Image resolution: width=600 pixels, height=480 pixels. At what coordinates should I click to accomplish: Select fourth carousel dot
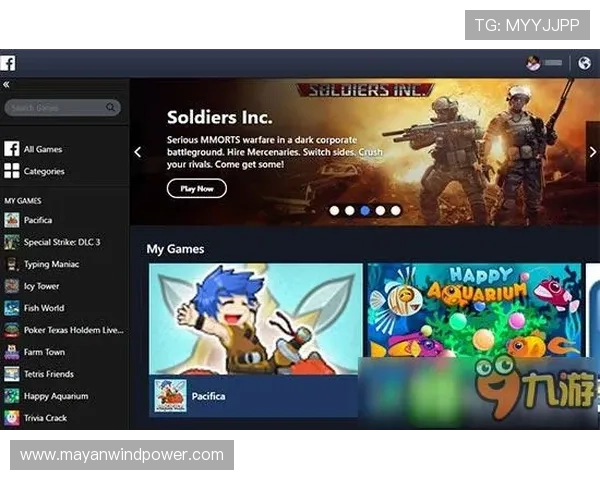click(x=380, y=211)
